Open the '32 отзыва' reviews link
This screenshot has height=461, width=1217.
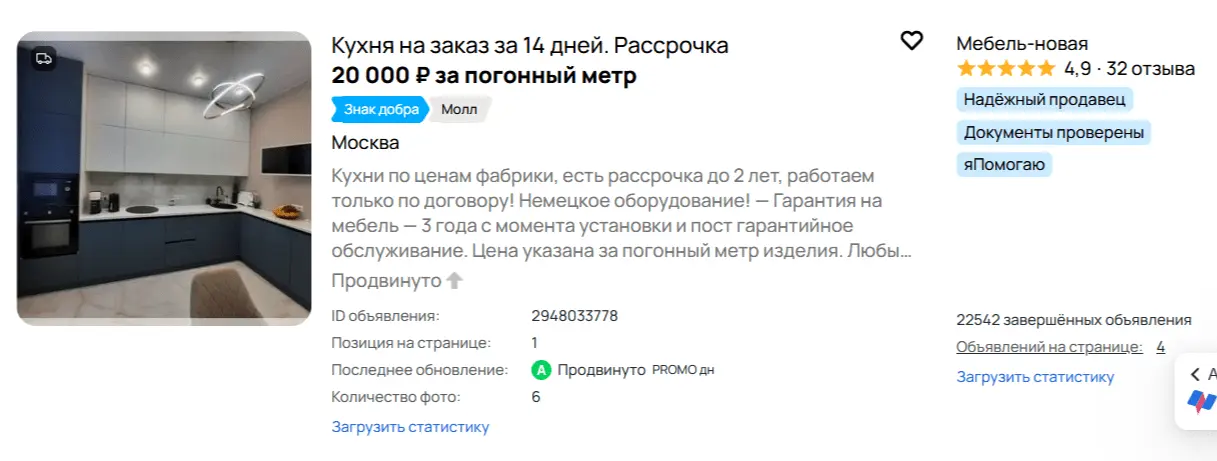[1150, 69]
